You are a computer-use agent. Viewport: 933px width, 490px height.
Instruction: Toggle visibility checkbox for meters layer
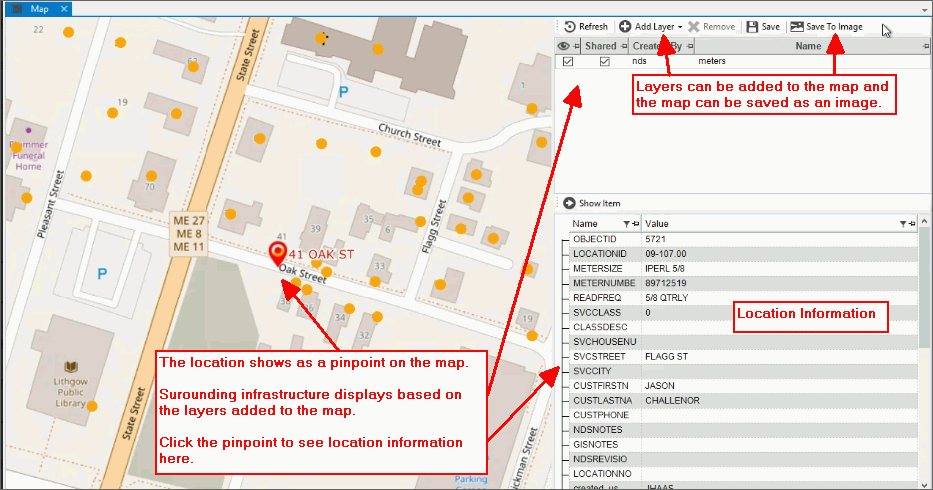pyautogui.click(x=568, y=62)
